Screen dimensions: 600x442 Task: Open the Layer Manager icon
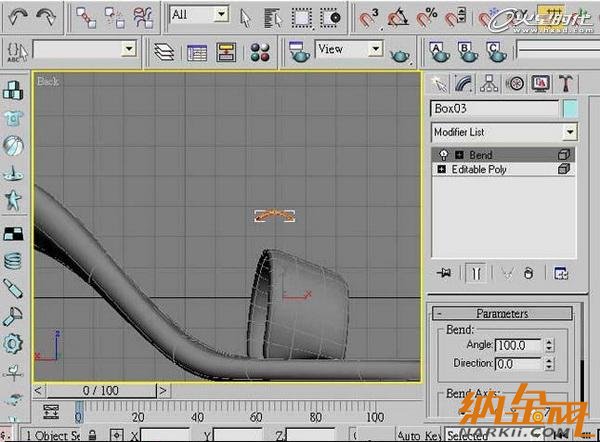[x=166, y=50]
